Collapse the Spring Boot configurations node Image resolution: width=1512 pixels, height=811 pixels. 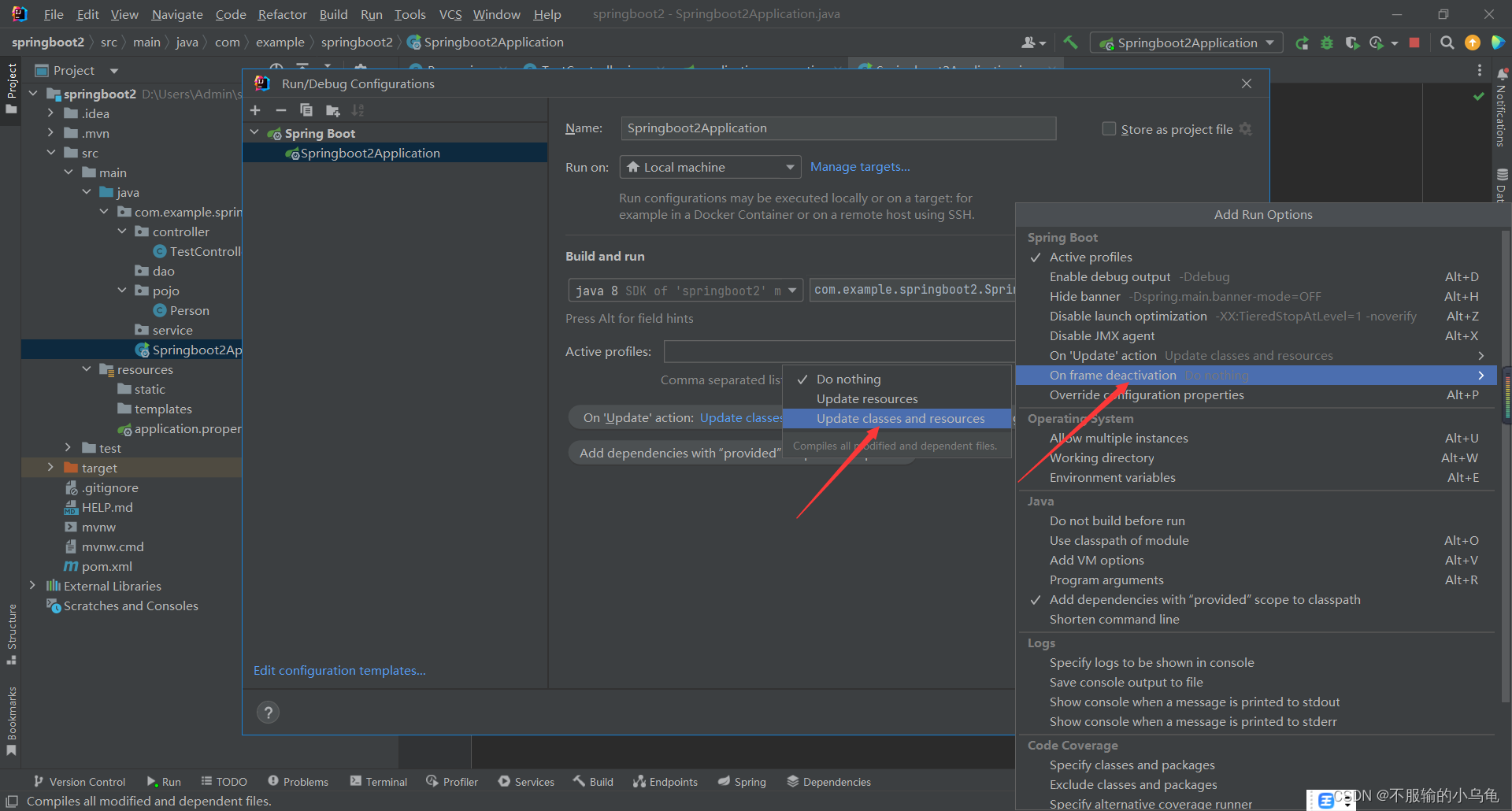[x=254, y=132]
